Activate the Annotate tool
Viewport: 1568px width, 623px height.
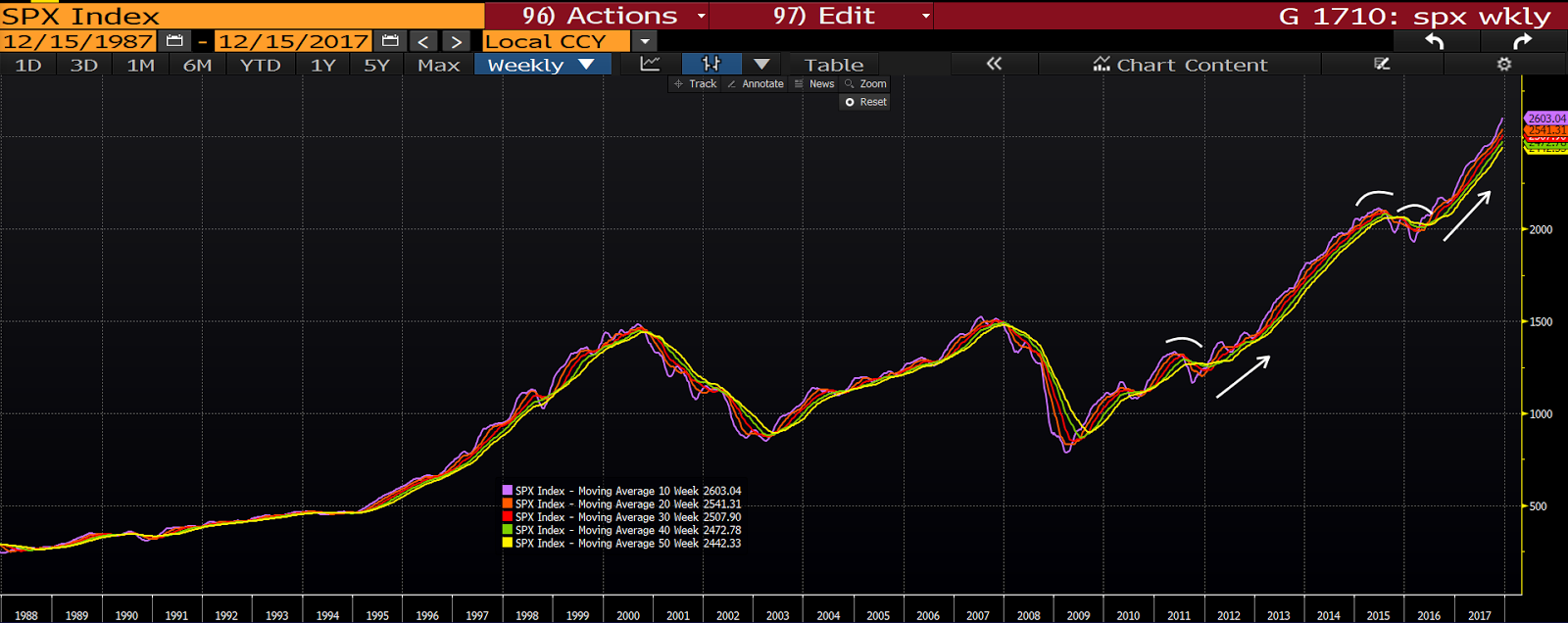click(x=756, y=84)
